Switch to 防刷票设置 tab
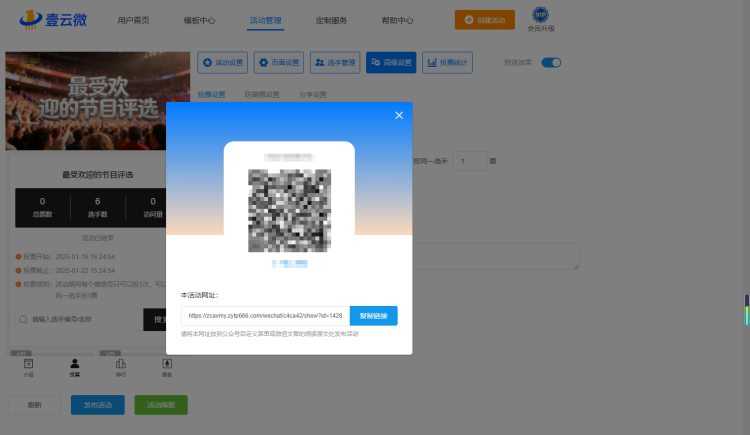 [x=262, y=95]
